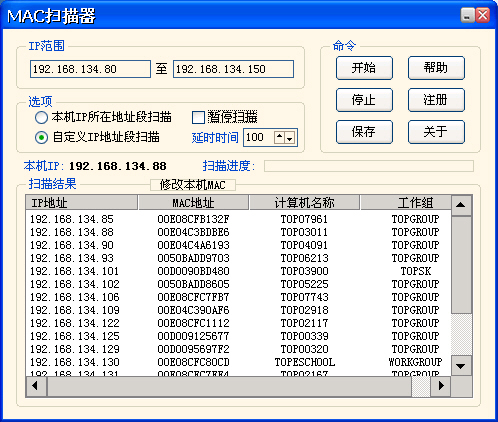The height and width of the screenshot is (422, 498).
Task: Select row with IP 192.168.134.106
Action: (238, 297)
